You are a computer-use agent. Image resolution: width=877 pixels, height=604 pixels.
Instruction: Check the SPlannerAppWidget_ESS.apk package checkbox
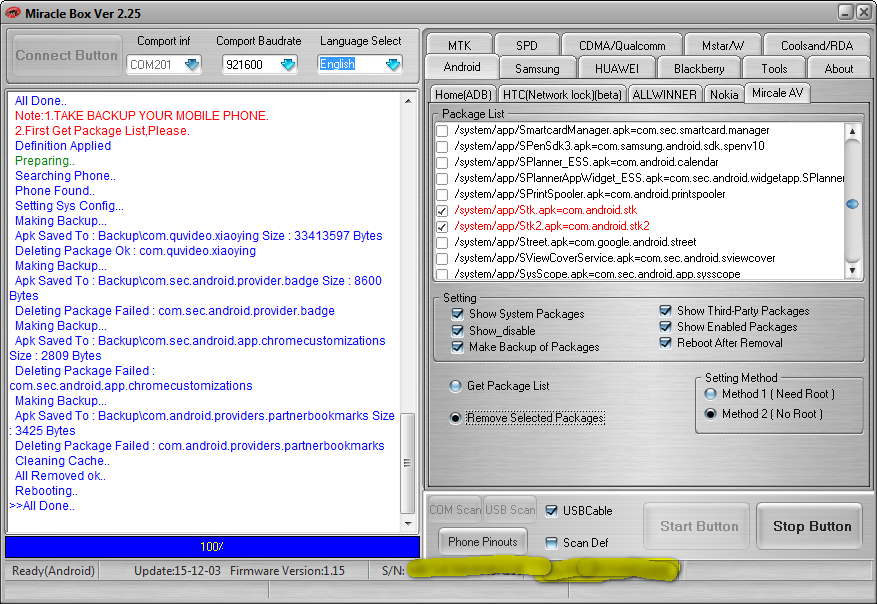click(442, 179)
